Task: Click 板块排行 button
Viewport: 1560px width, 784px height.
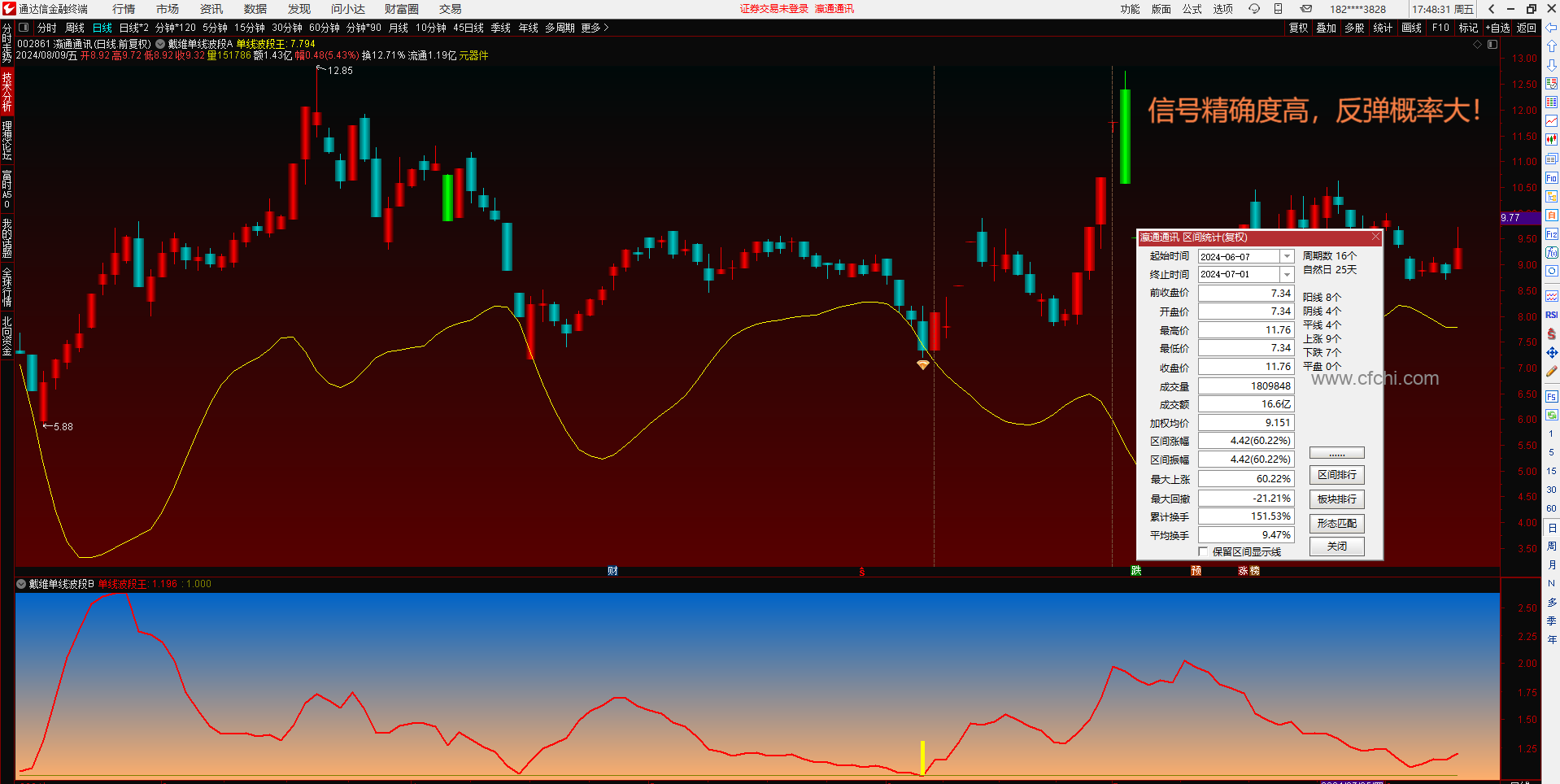Action: coord(1336,499)
